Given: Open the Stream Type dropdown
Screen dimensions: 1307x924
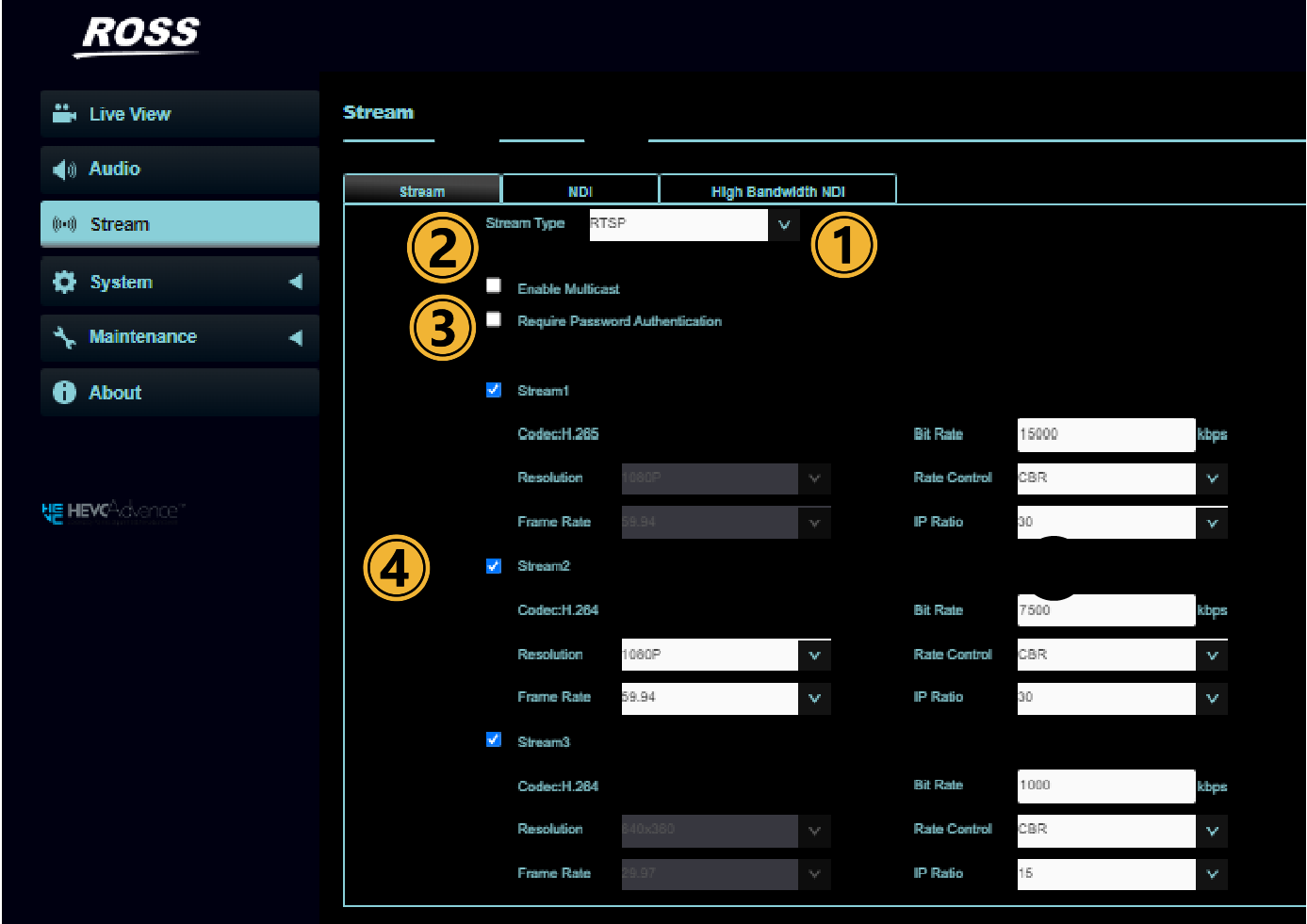Looking at the screenshot, I should [783, 225].
